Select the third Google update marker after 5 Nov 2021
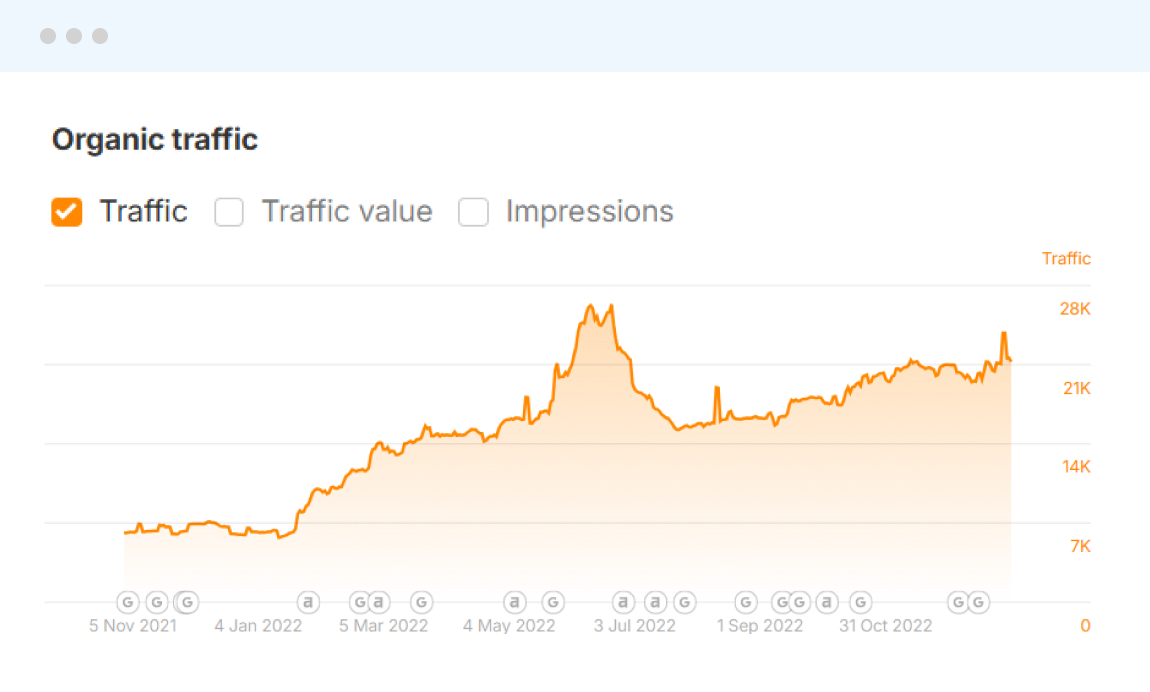Viewport: 1150px width, 692px height. [x=185, y=602]
